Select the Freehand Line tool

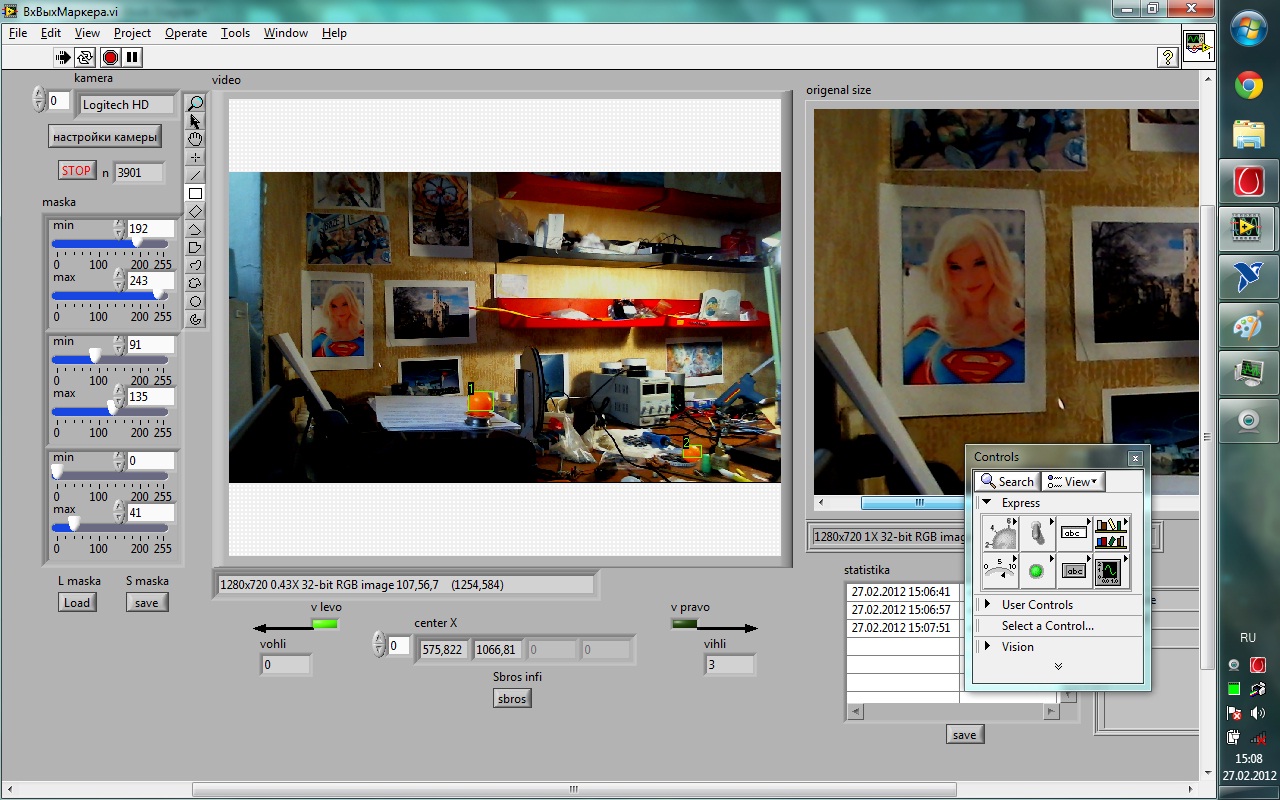point(196,265)
